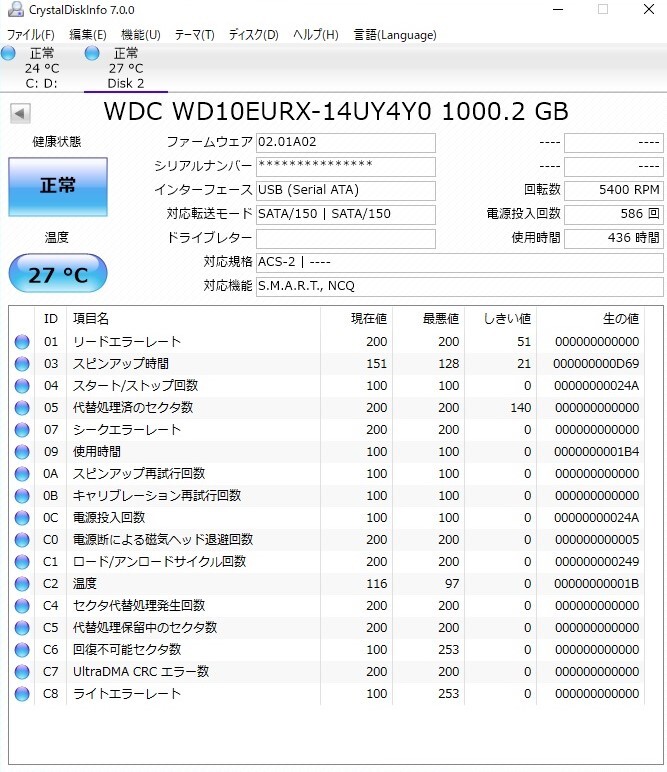Click blue status dot for ID C4 row
The image size is (667, 772).
(x=22, y=606)
